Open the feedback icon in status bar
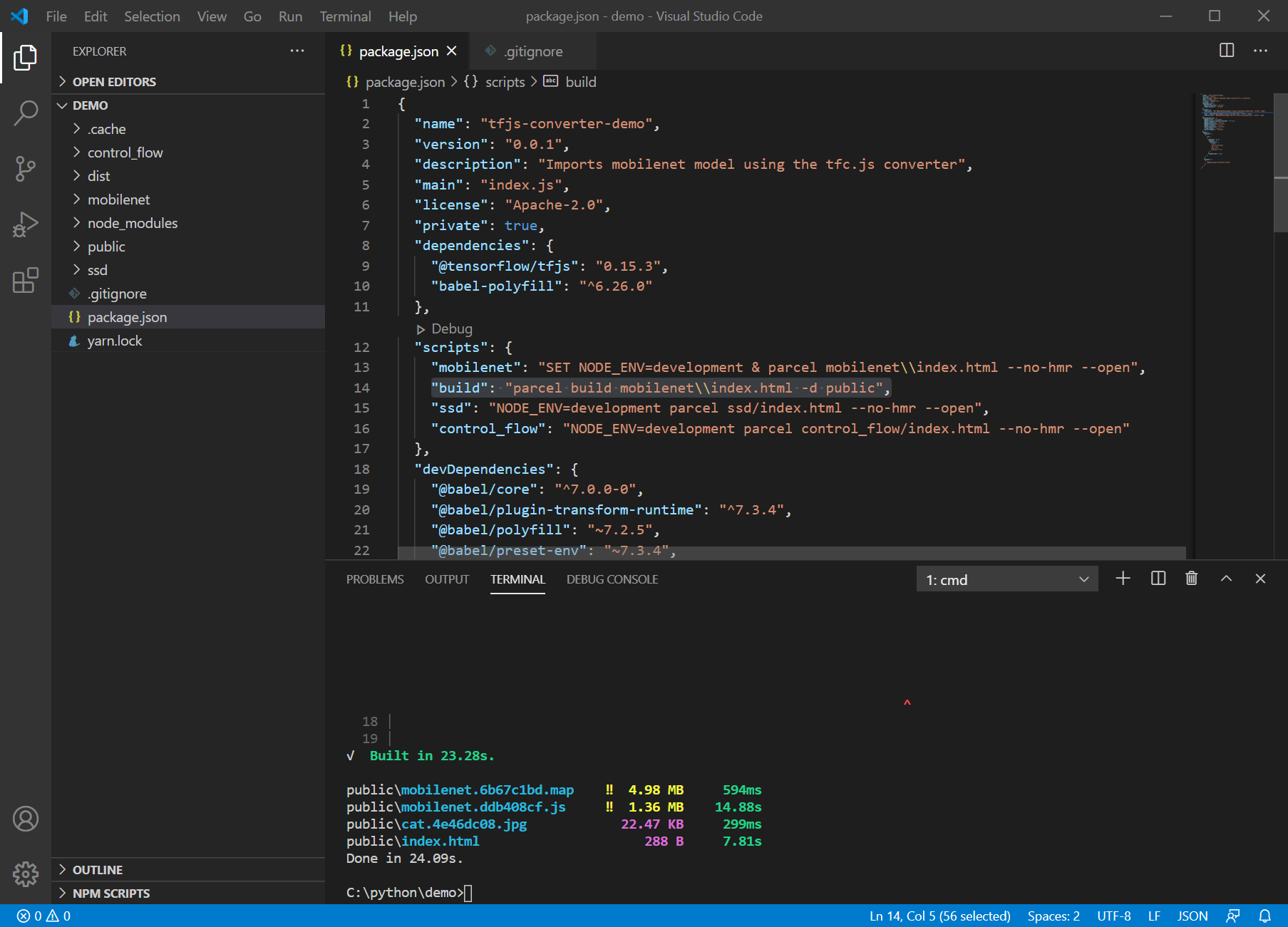Image resolution: width=1288 pixels, height=927 pixels. point(1233,916)
